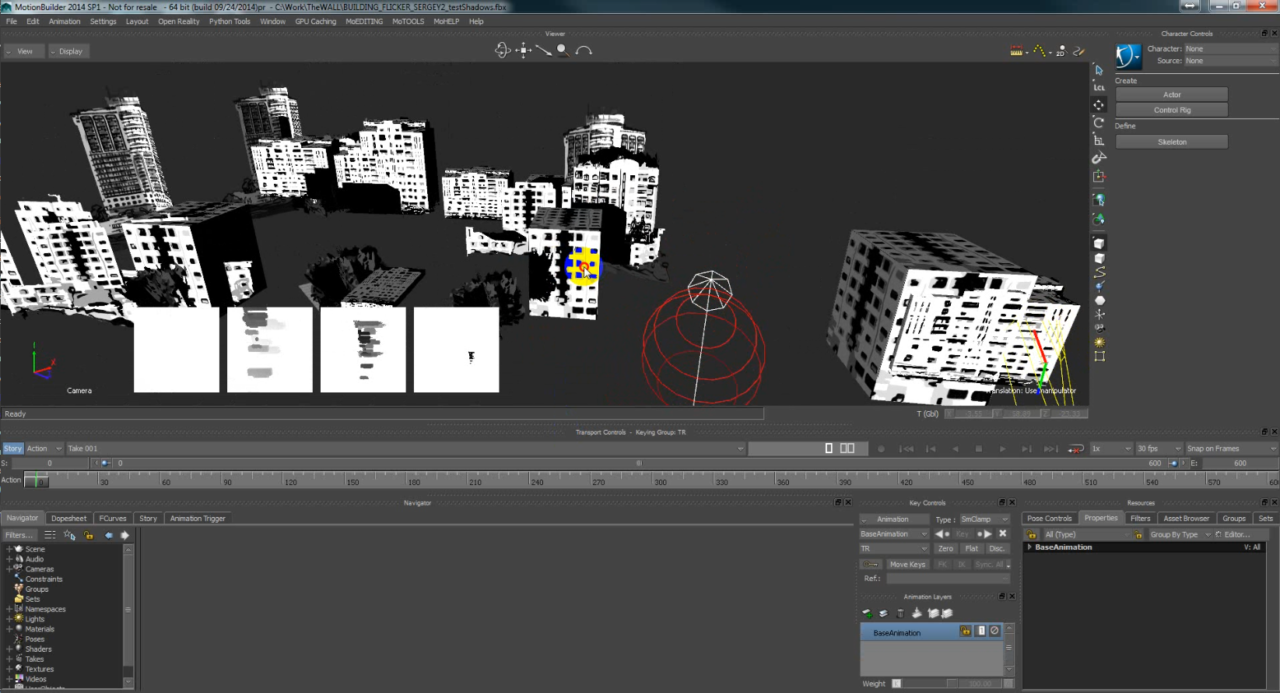Toggle the lock on BaseAnimation layer

[x=965, y=632]
